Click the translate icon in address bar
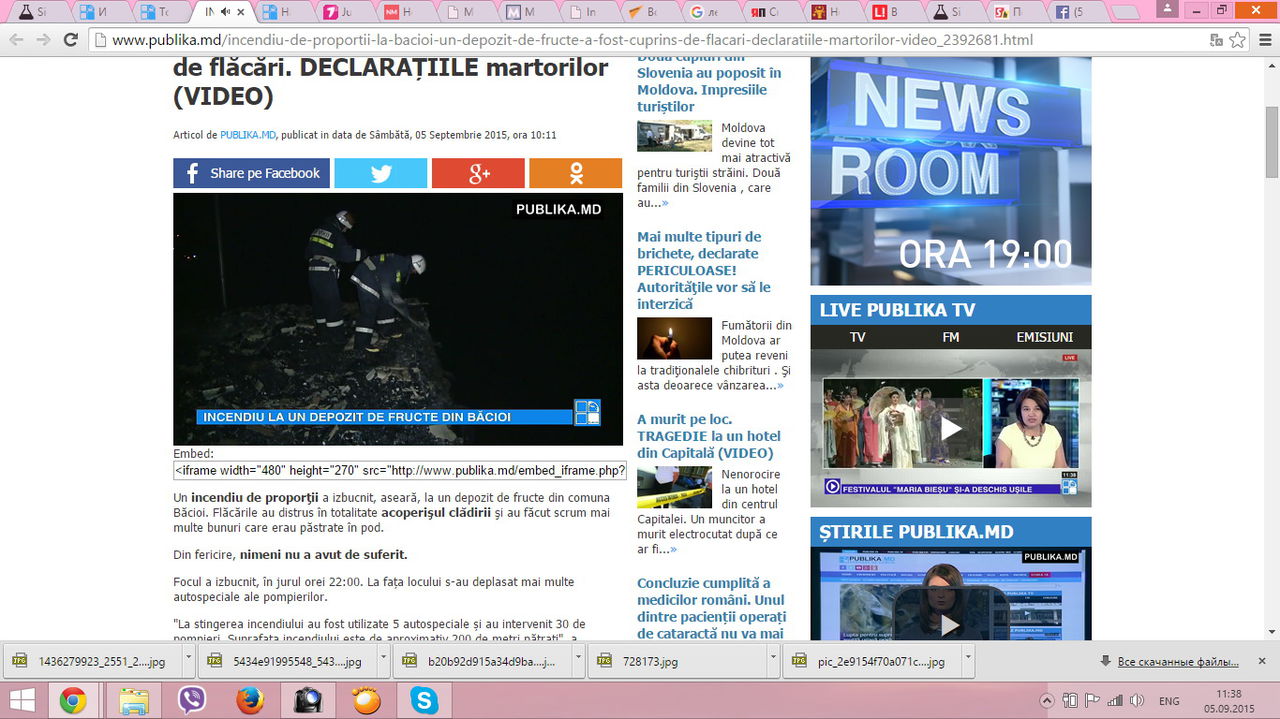The image size is (1280, 719). 1216,40
